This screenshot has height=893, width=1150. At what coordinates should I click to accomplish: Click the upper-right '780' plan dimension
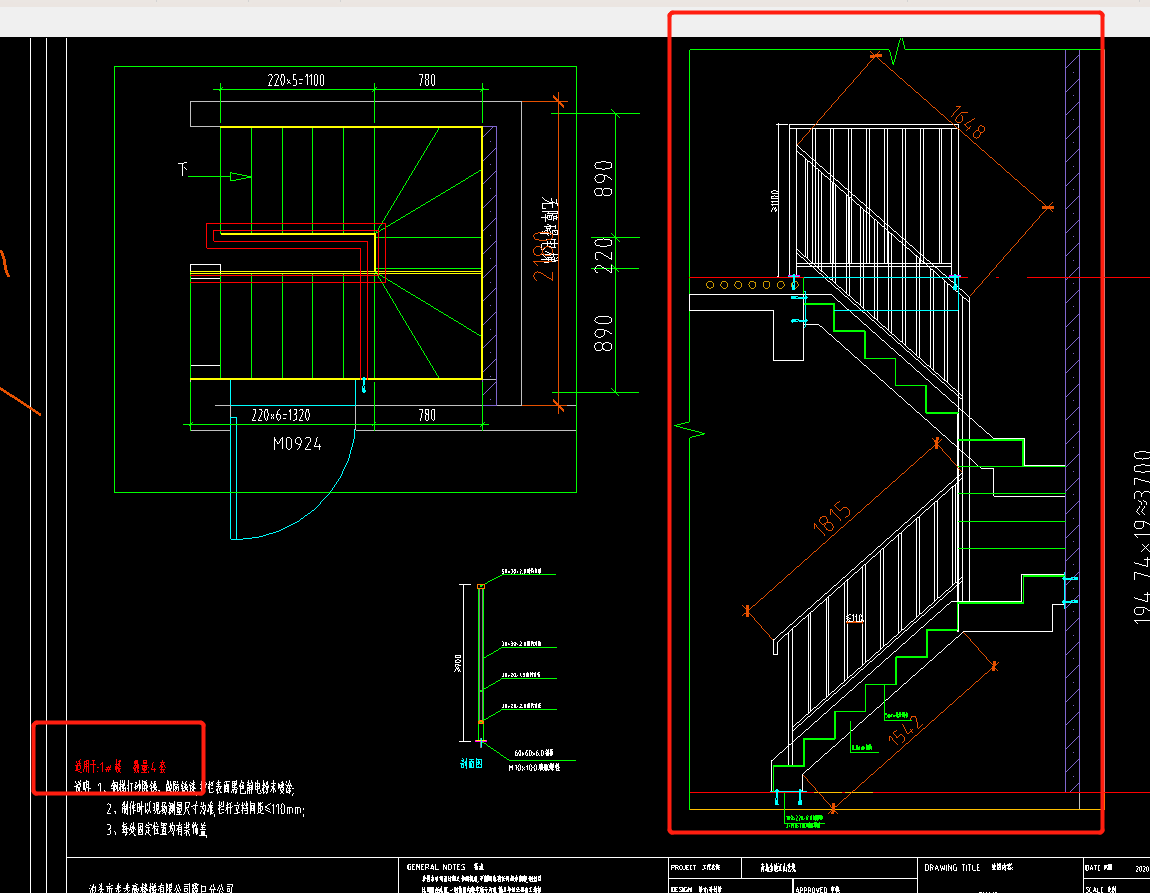(427, 80)
